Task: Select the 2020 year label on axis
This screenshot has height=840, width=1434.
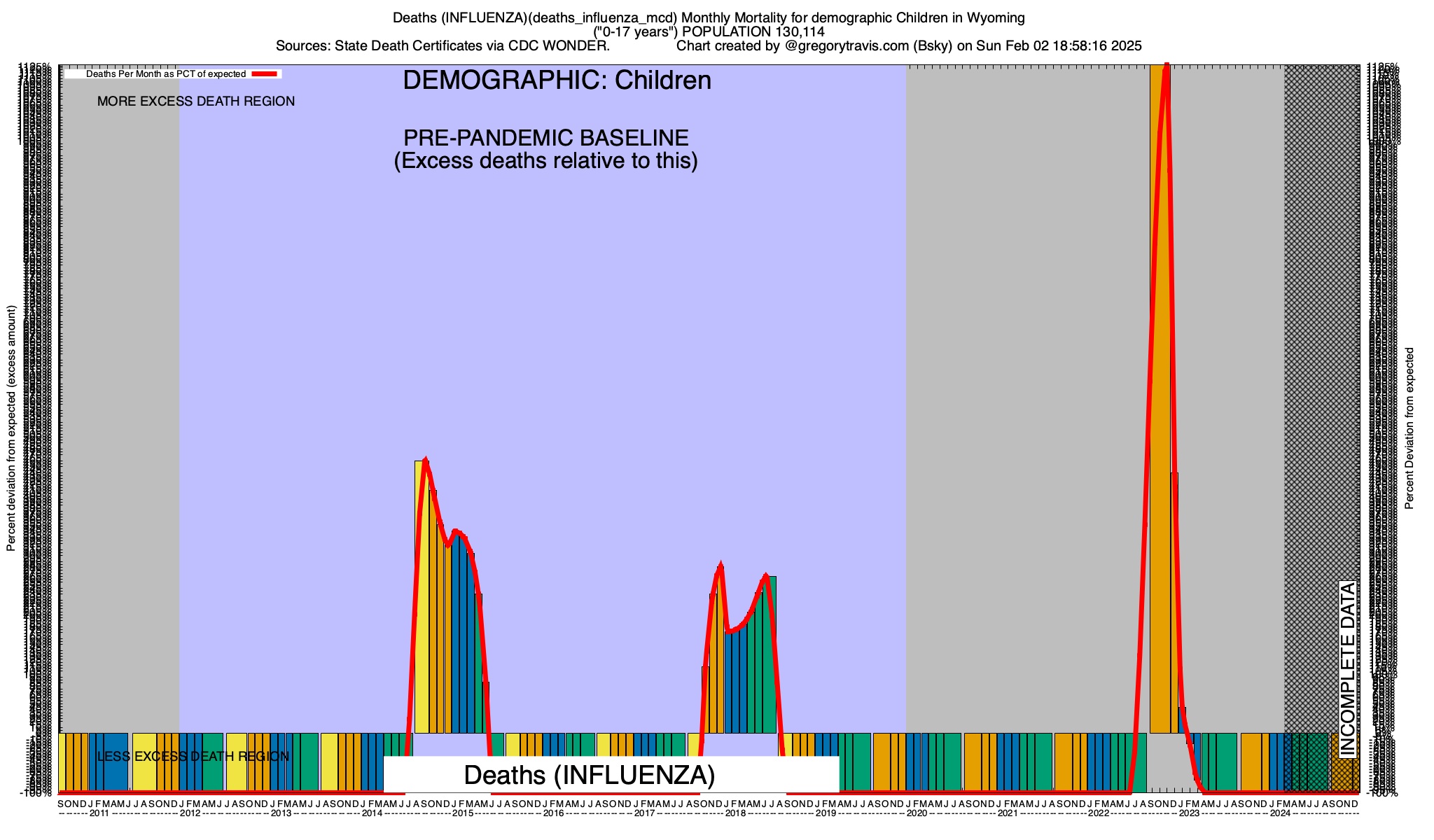Action: point(917,813)
